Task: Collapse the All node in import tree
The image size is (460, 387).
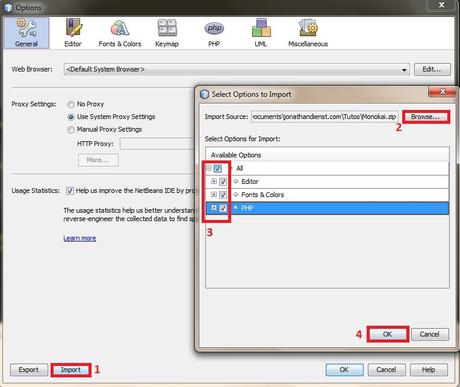Action: [209, 168]
